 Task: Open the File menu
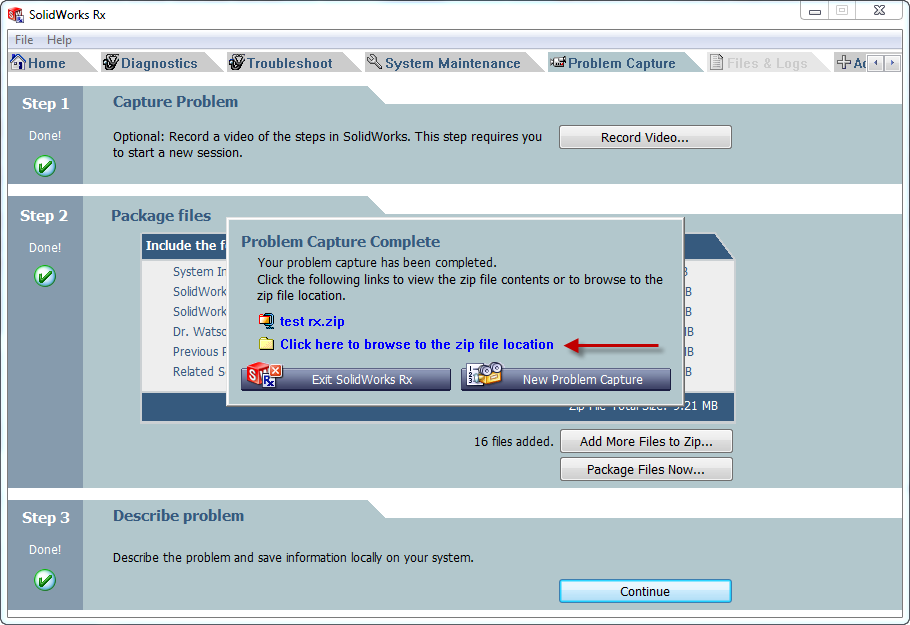tap(24, 39)
